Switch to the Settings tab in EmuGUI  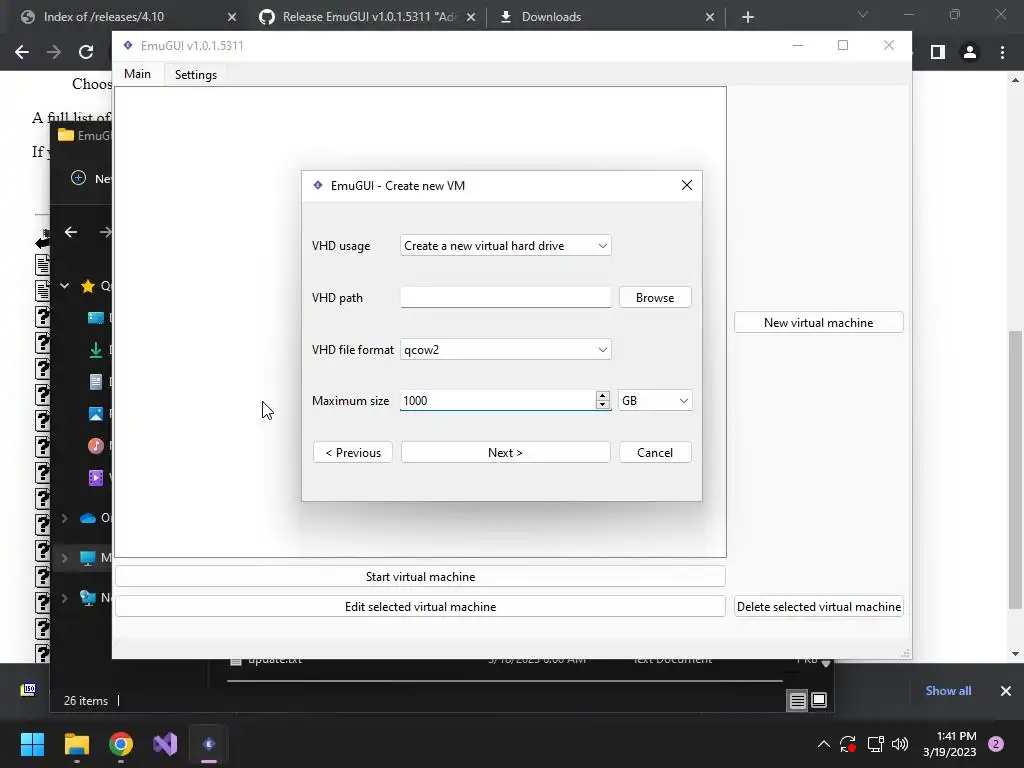[195, 74]
